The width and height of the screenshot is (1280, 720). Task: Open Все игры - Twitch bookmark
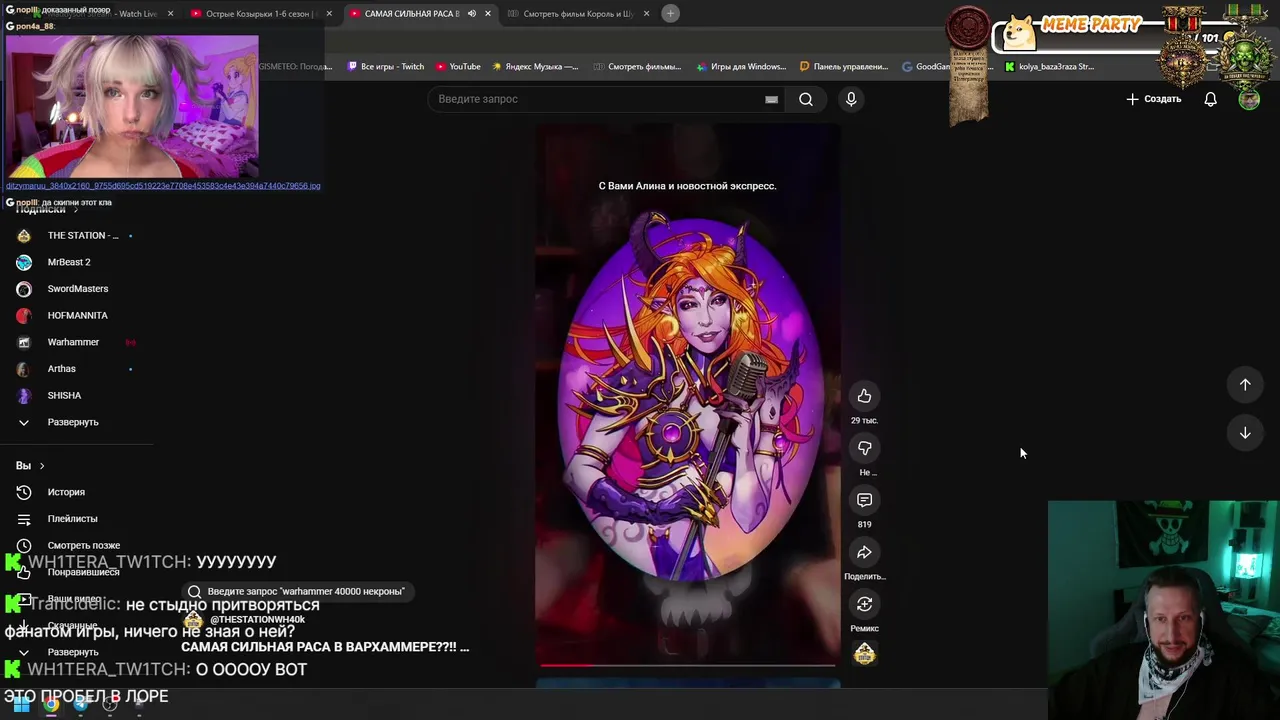(x=385, y=67)
